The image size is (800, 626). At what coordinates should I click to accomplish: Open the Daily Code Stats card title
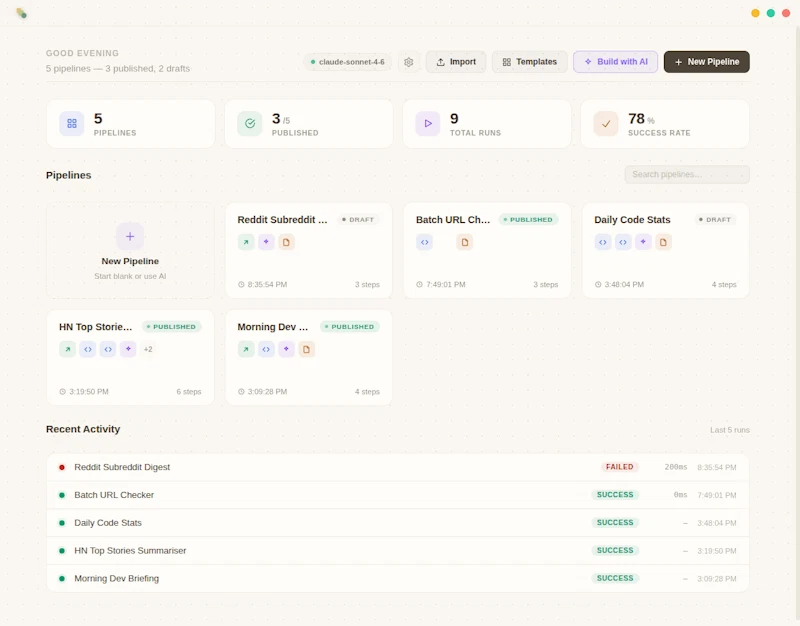632,220
